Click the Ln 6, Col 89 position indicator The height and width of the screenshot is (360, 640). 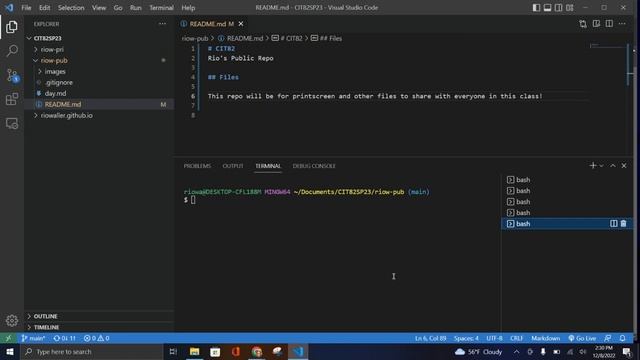[x=431, y=338]
